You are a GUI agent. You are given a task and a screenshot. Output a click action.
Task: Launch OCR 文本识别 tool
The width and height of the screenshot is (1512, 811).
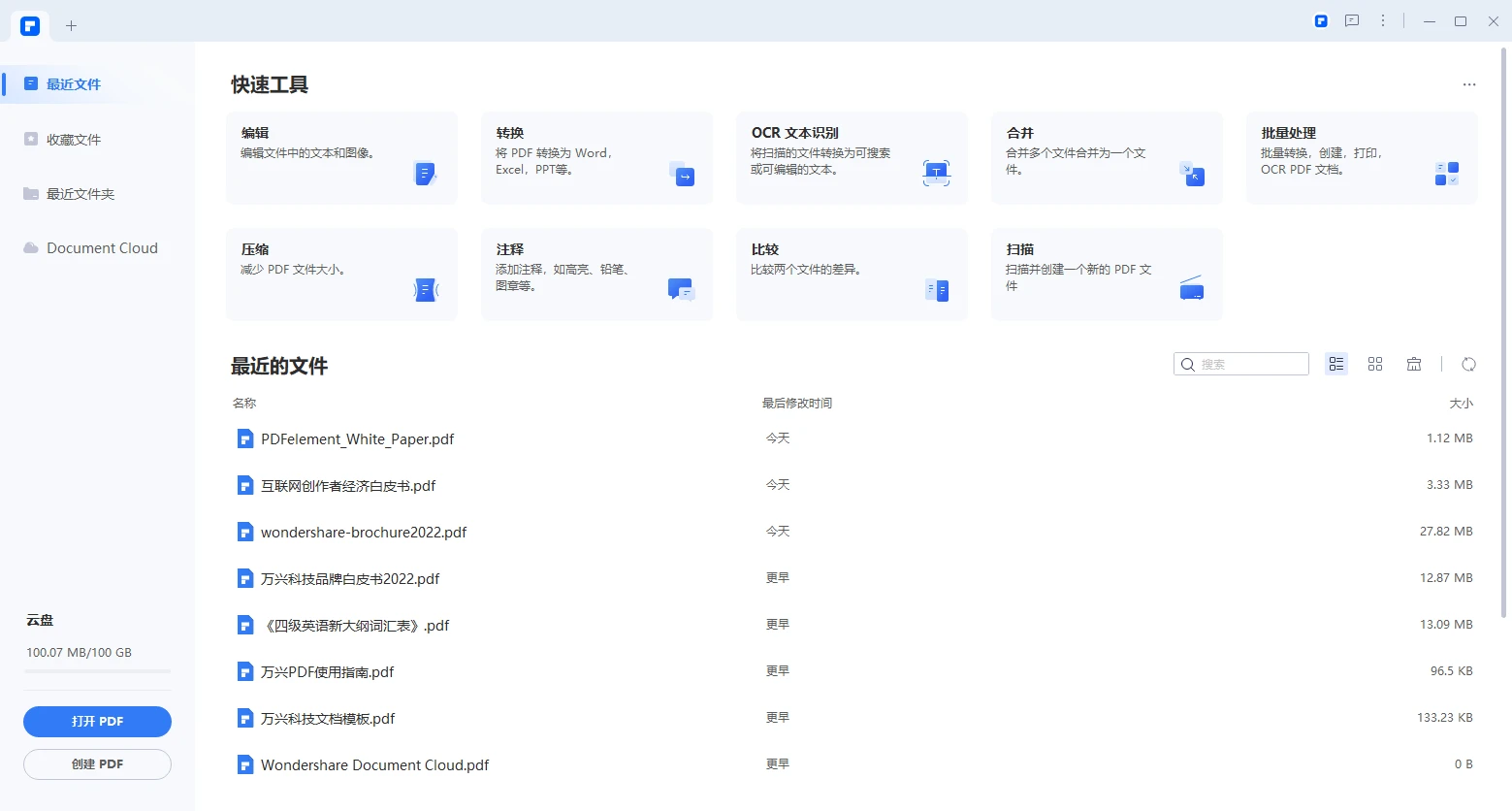click(x=851, y=158)
